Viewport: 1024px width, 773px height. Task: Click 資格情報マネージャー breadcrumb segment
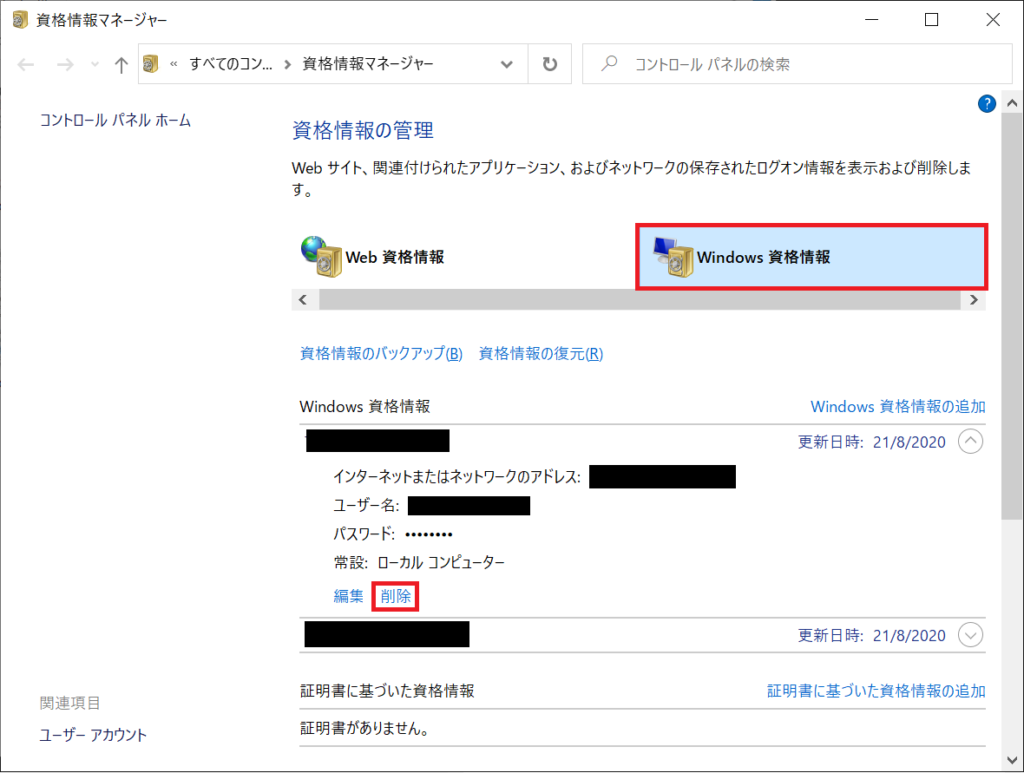pyautogui.click(x=368, y=64)
